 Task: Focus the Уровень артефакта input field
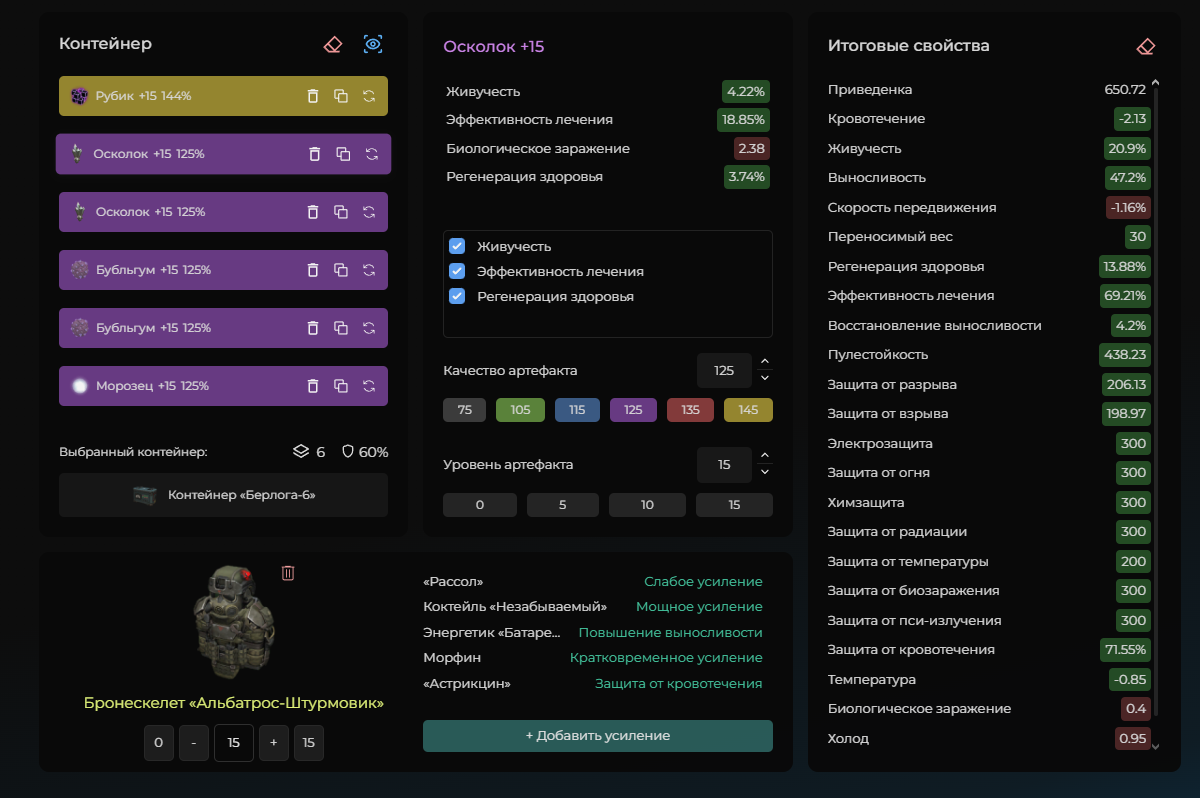click(x=725, y=464)
